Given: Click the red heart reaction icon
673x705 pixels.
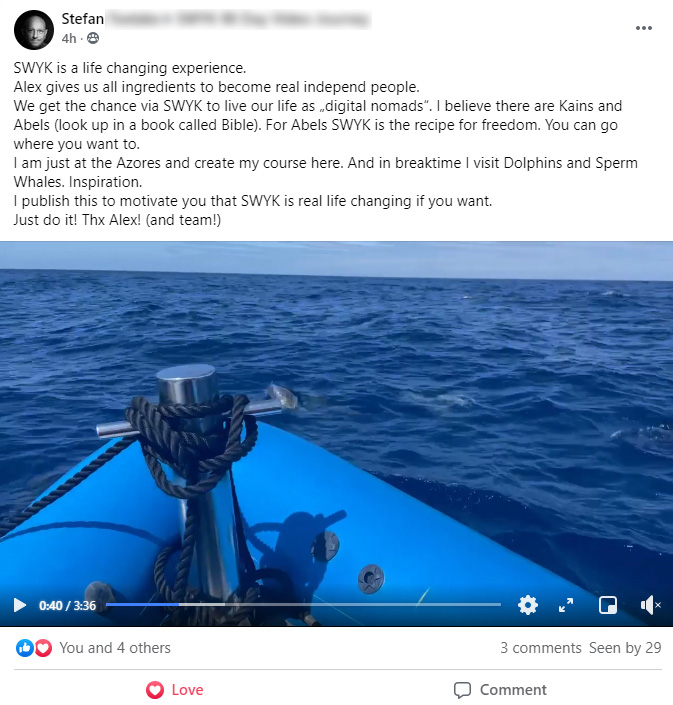Looking at the screenshot, I should 43,648.
